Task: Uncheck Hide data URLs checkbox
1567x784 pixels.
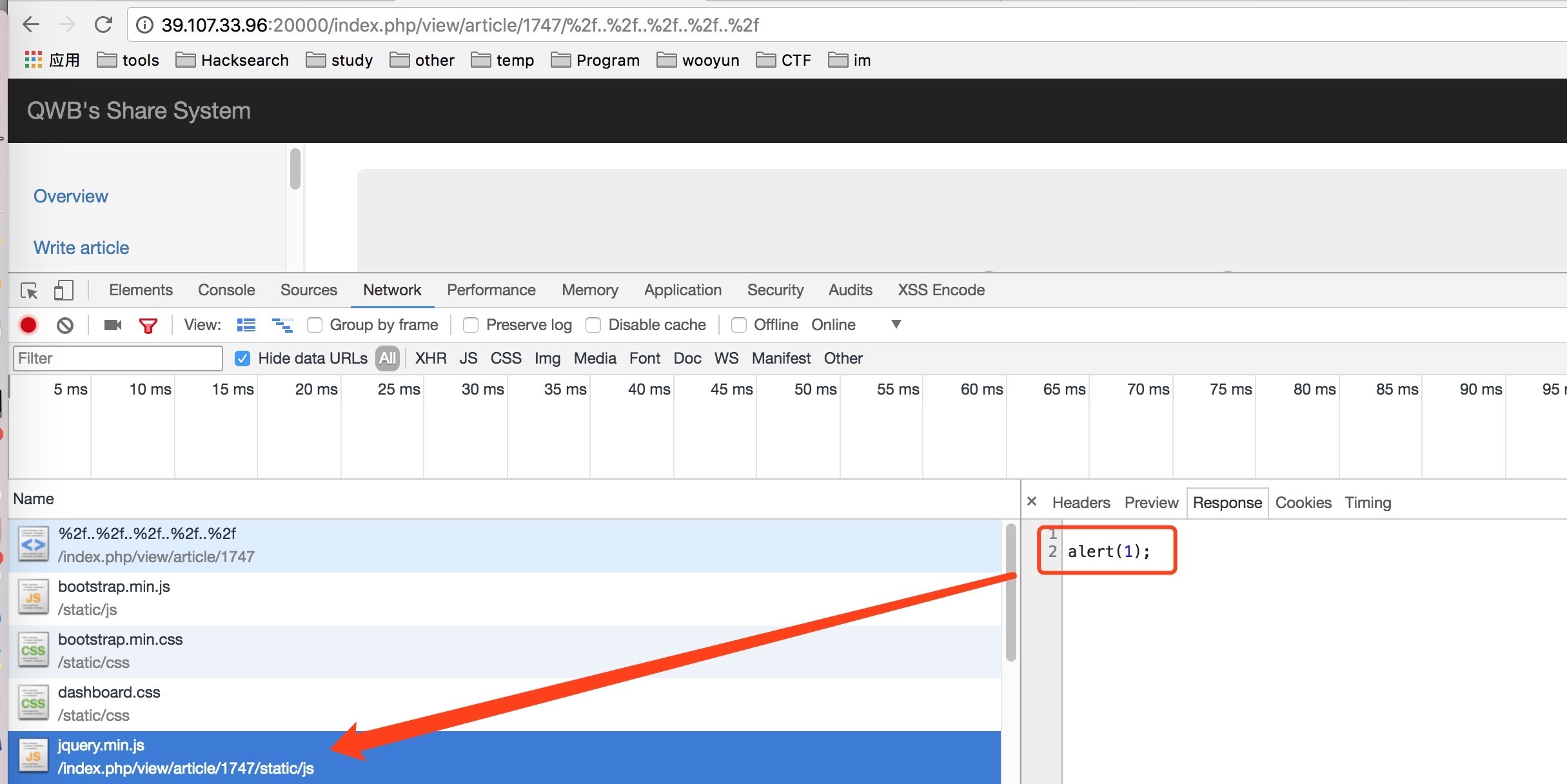Action: (242, 358)
